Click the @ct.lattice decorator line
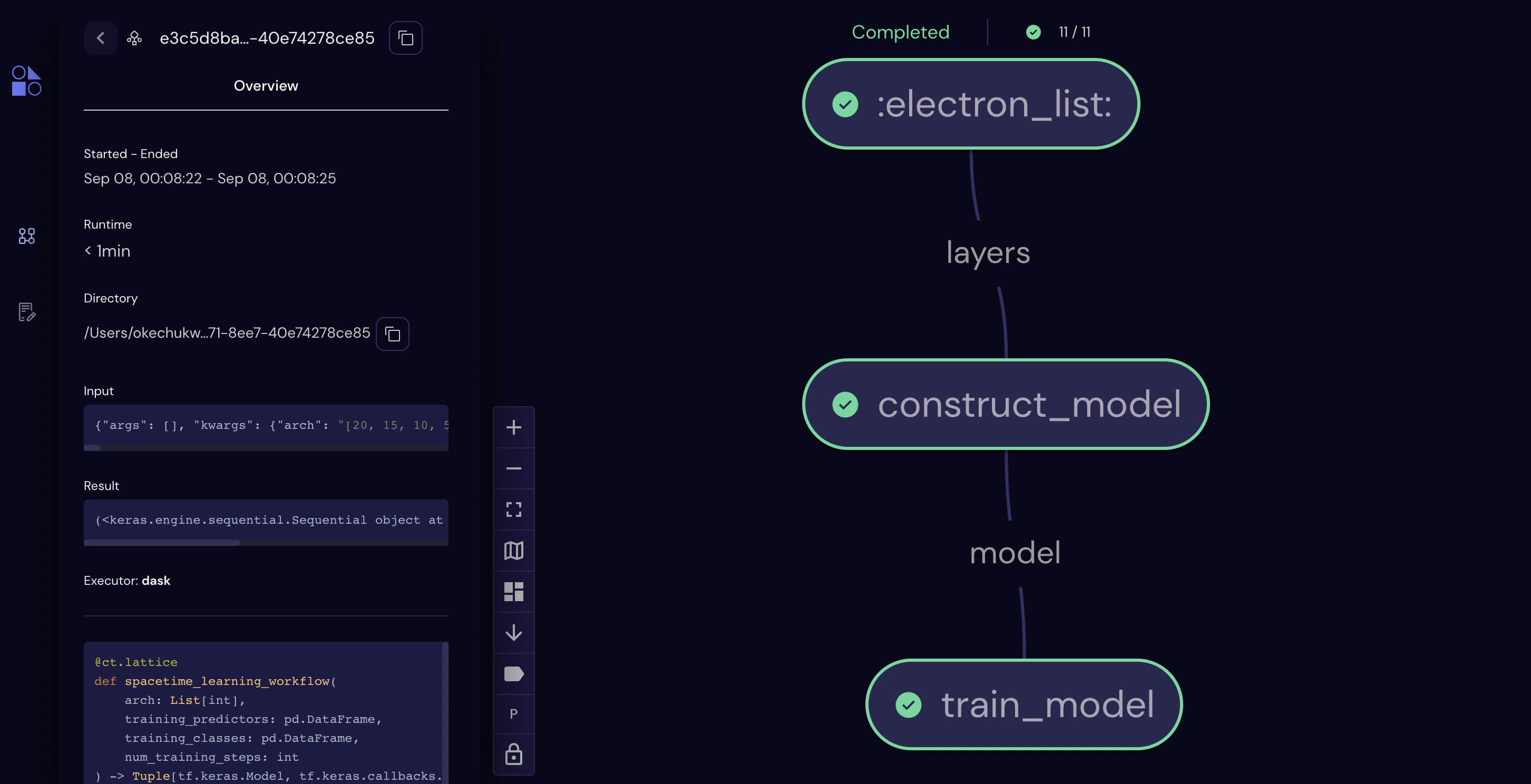Viewport: 1531px width, 784px height. coord(136,662)
